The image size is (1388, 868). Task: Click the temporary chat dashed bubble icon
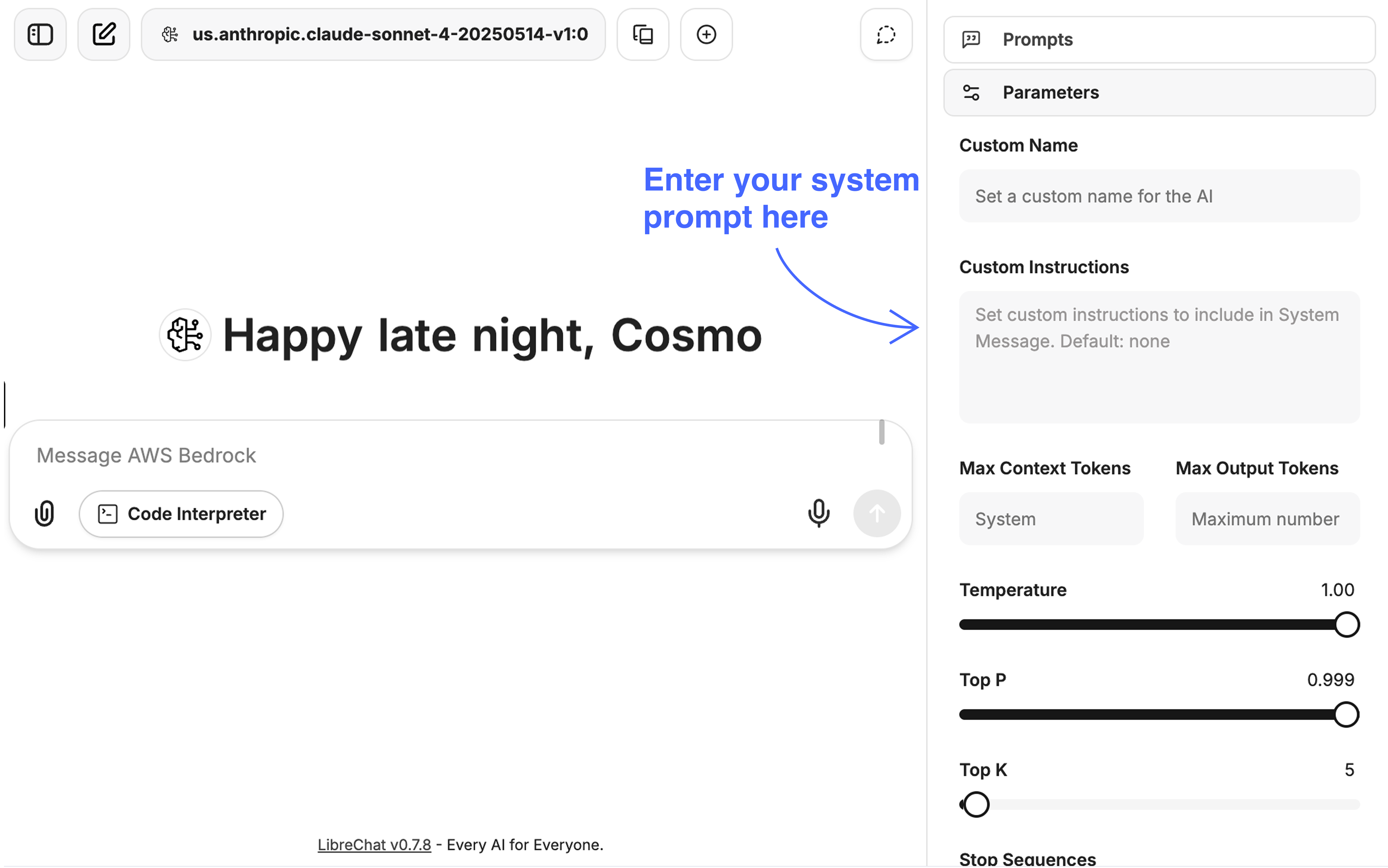tap(886, 34)
